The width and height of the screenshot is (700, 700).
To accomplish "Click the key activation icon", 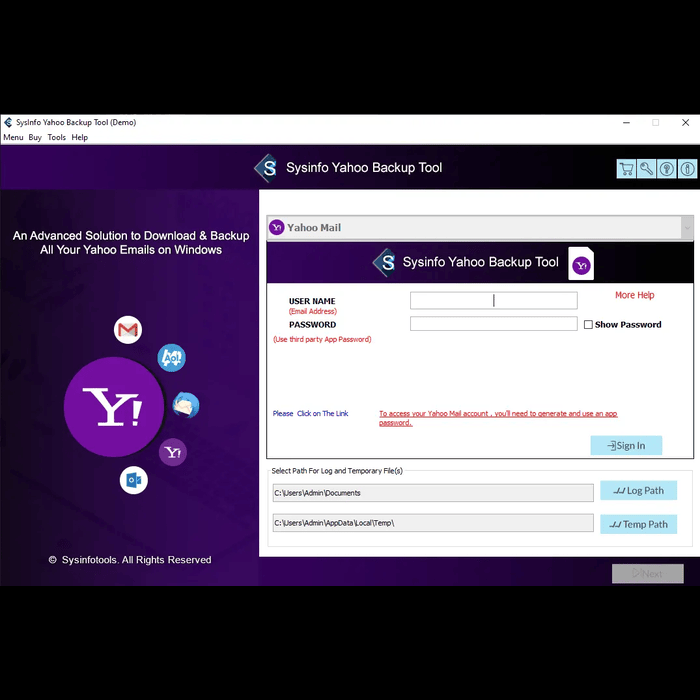I will coord(646,169).
